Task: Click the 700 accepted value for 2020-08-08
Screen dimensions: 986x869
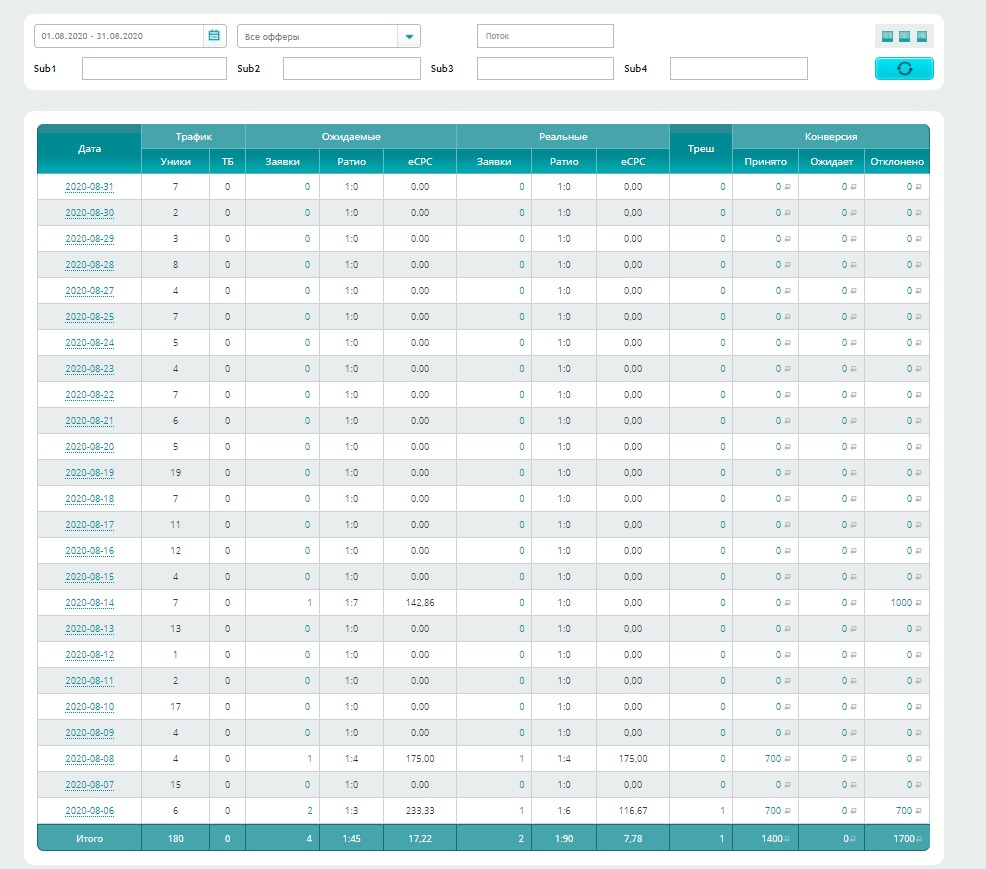Action: (x=772, y=759)
